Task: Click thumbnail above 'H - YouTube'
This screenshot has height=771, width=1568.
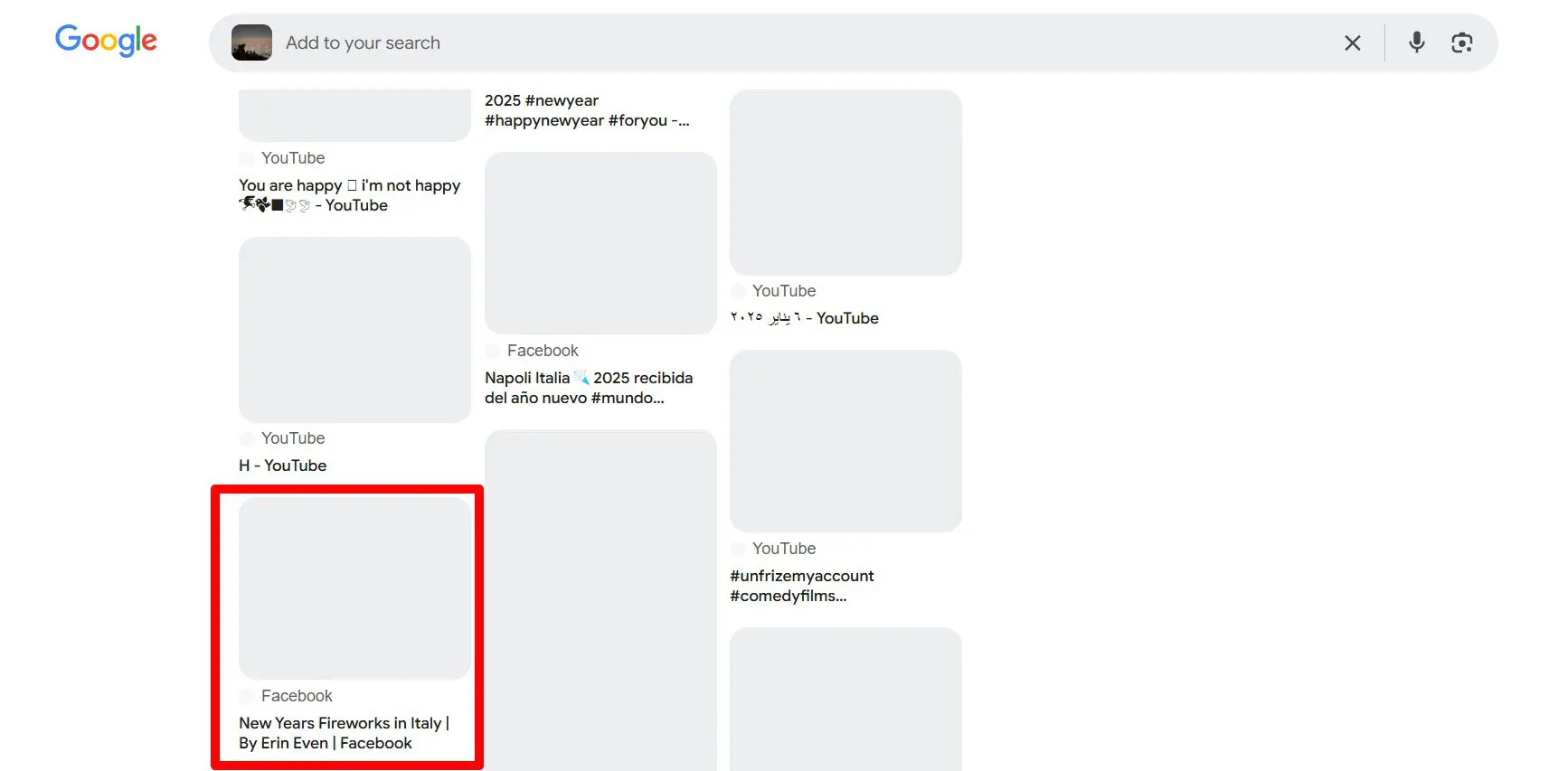Action: [x=354, y=330]
